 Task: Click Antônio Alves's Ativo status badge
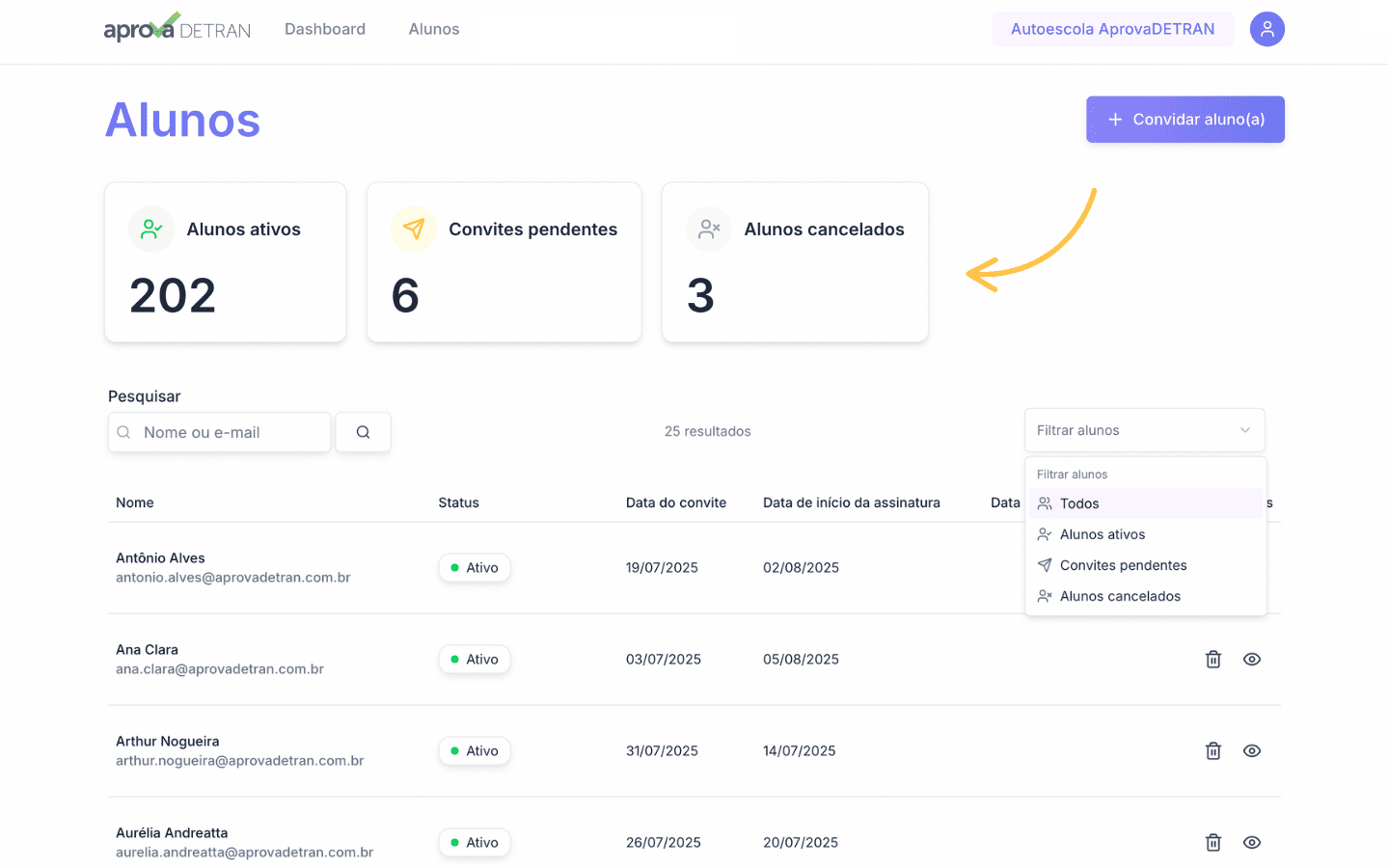click(475, 568)
